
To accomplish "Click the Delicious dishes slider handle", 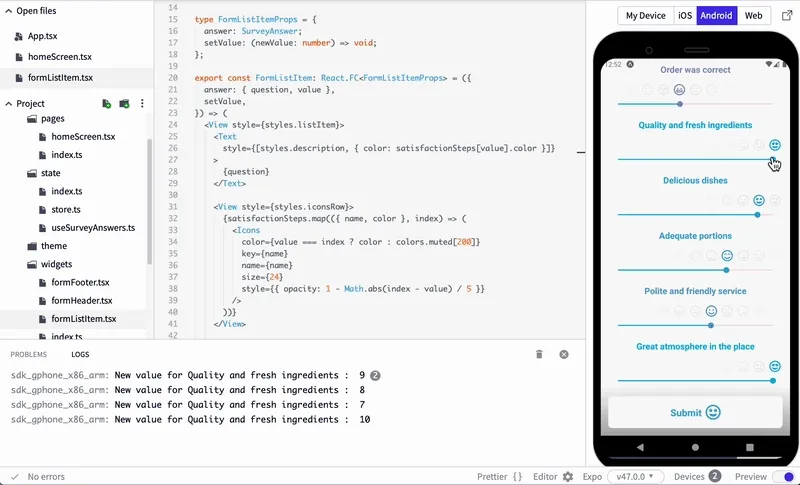I will pyautogui.click(x=758, y=215).
